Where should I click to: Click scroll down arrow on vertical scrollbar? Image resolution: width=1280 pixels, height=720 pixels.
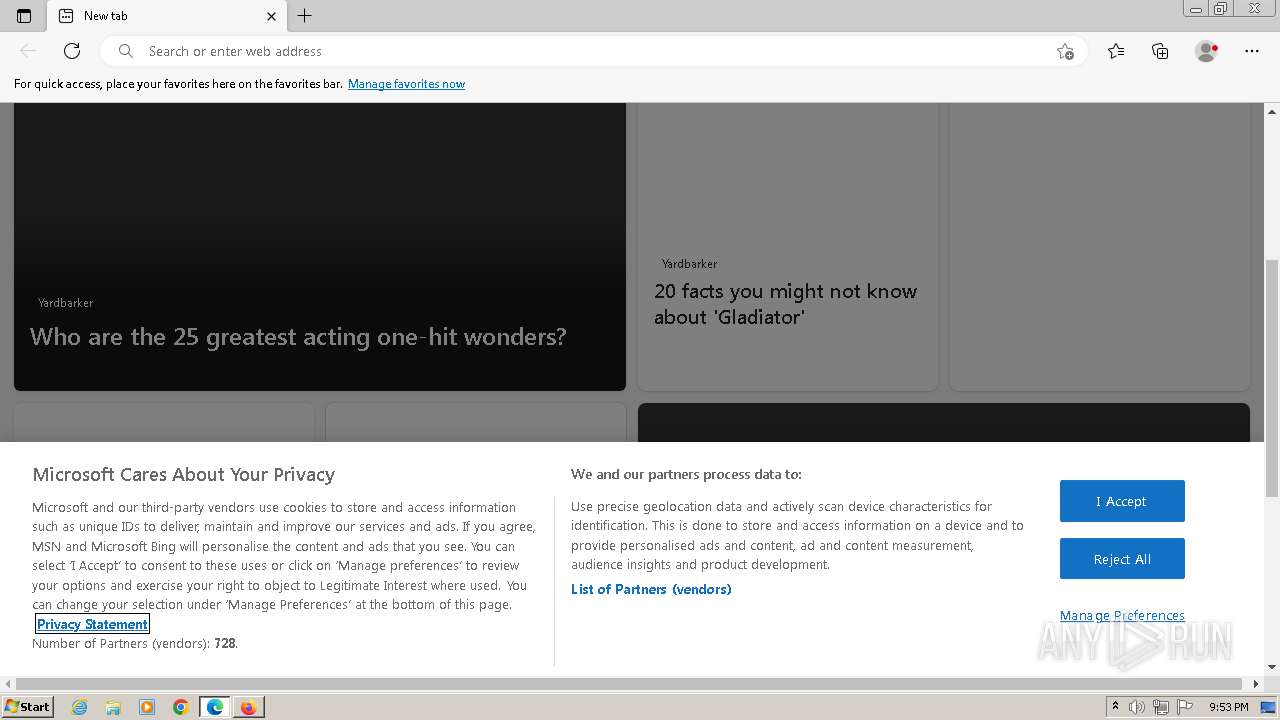click(1272, 667)
